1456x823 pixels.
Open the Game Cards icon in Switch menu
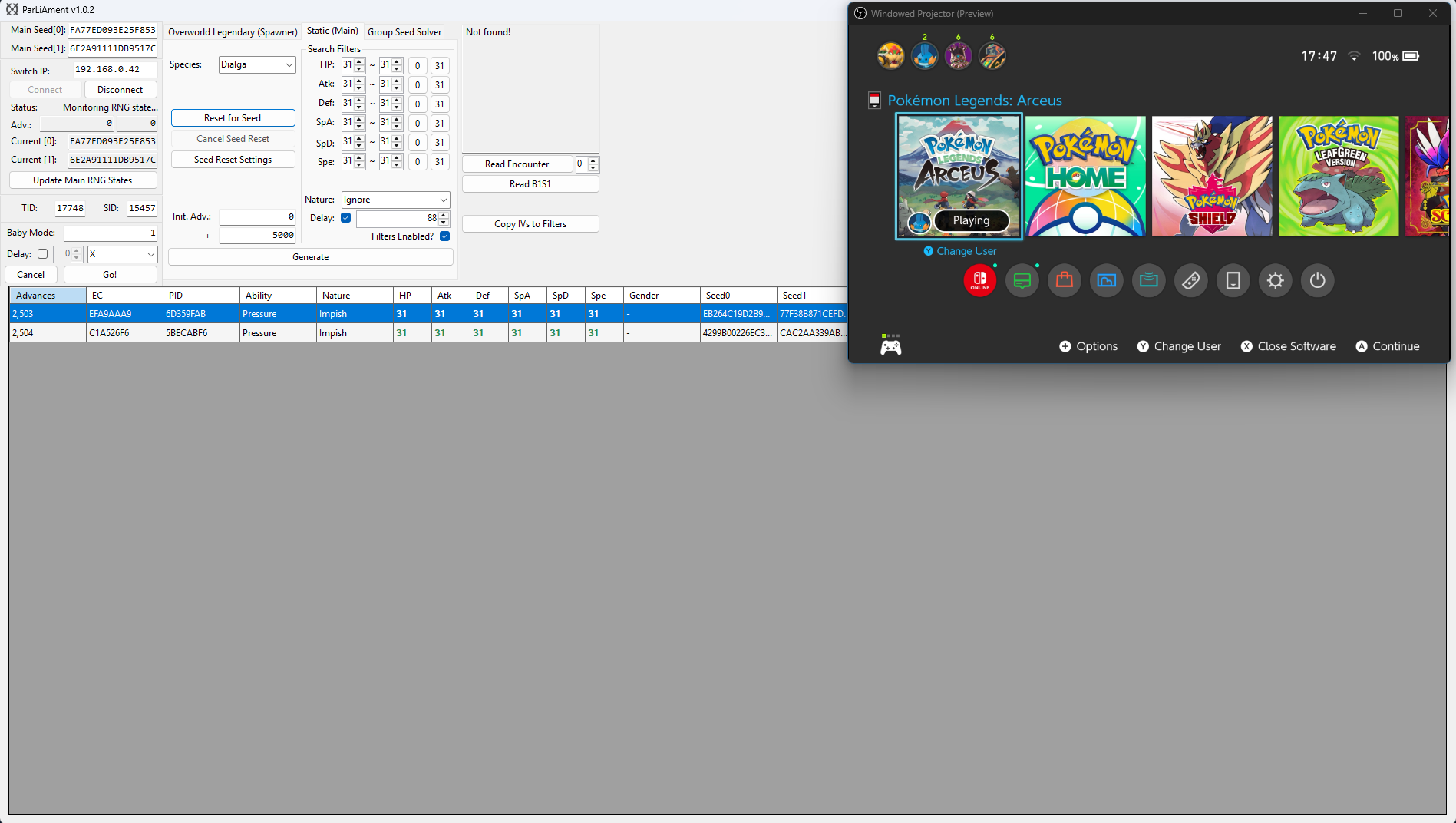tap(1148, 281)
